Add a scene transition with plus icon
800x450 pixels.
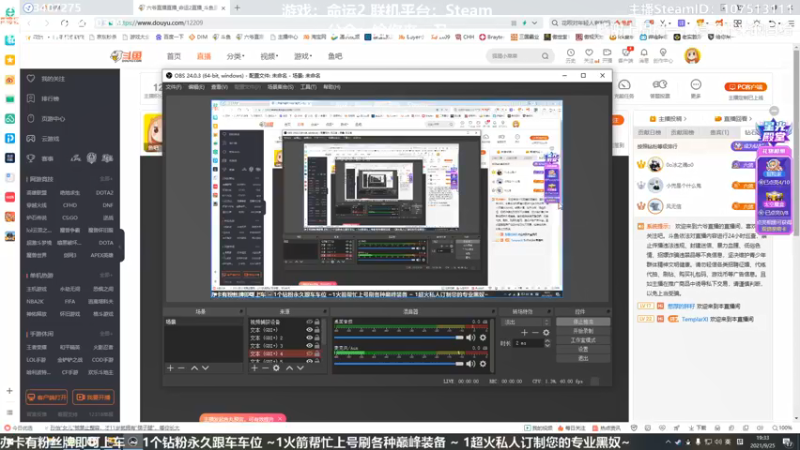(524, 333)
